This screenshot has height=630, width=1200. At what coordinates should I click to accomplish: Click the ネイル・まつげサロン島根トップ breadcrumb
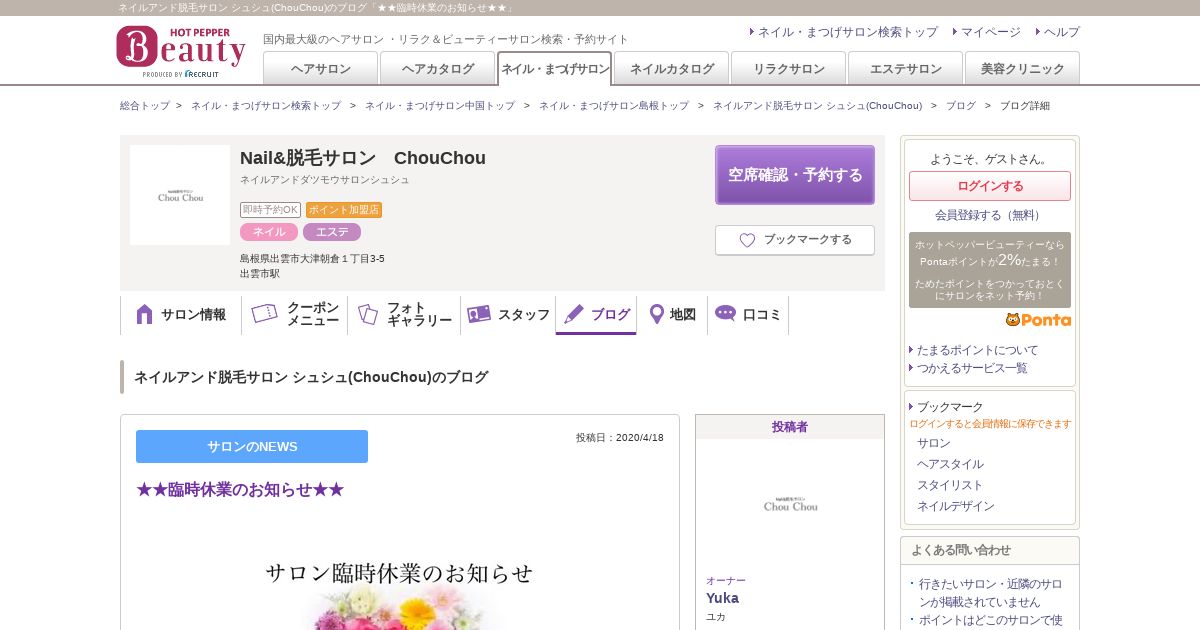614,105
